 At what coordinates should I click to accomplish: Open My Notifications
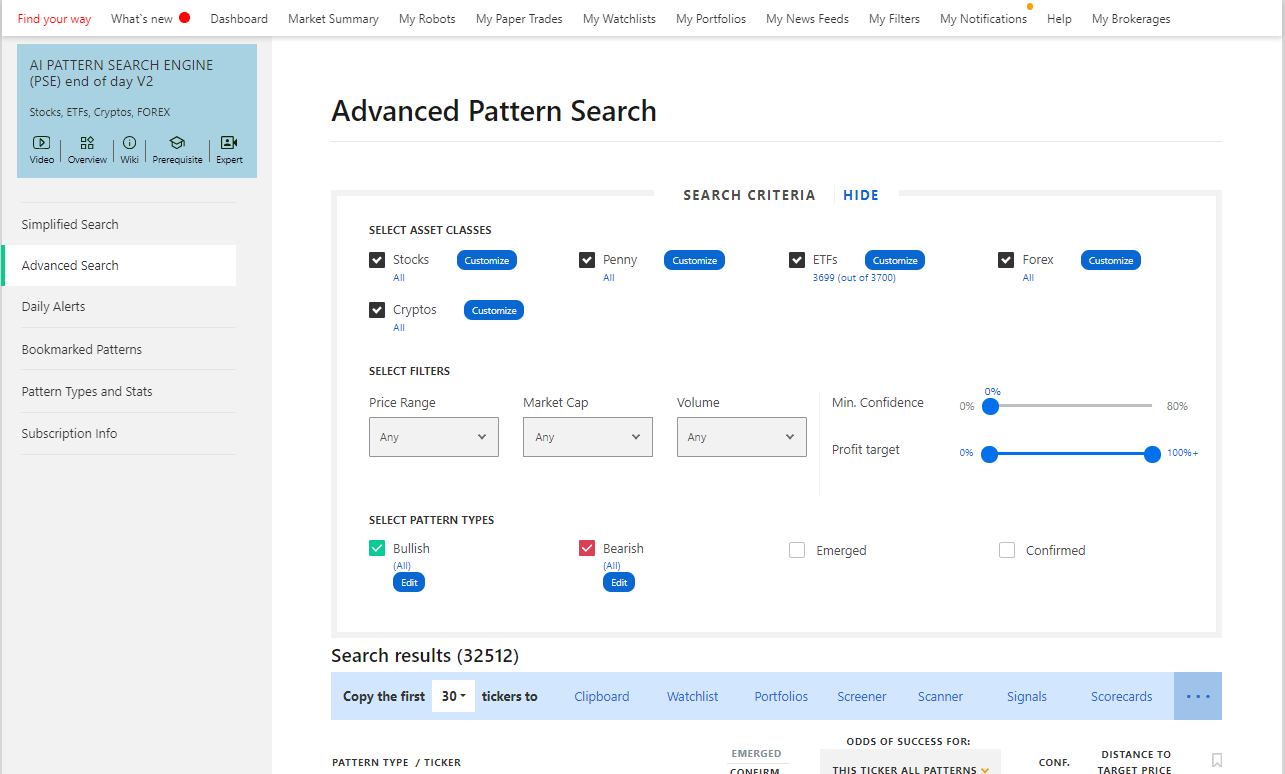[983, 19]
